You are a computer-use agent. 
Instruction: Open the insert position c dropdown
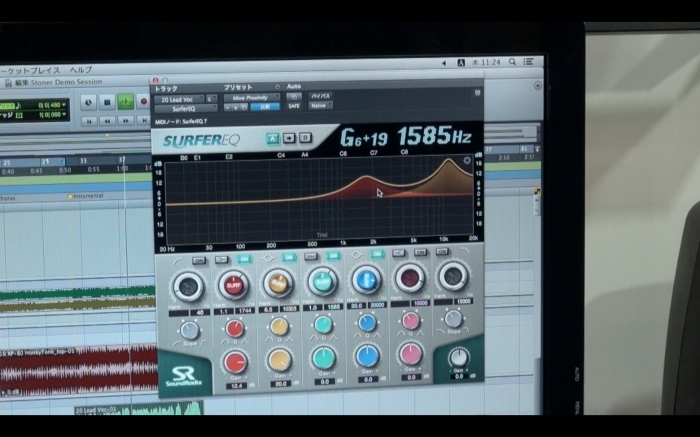(x=212, y=99)
